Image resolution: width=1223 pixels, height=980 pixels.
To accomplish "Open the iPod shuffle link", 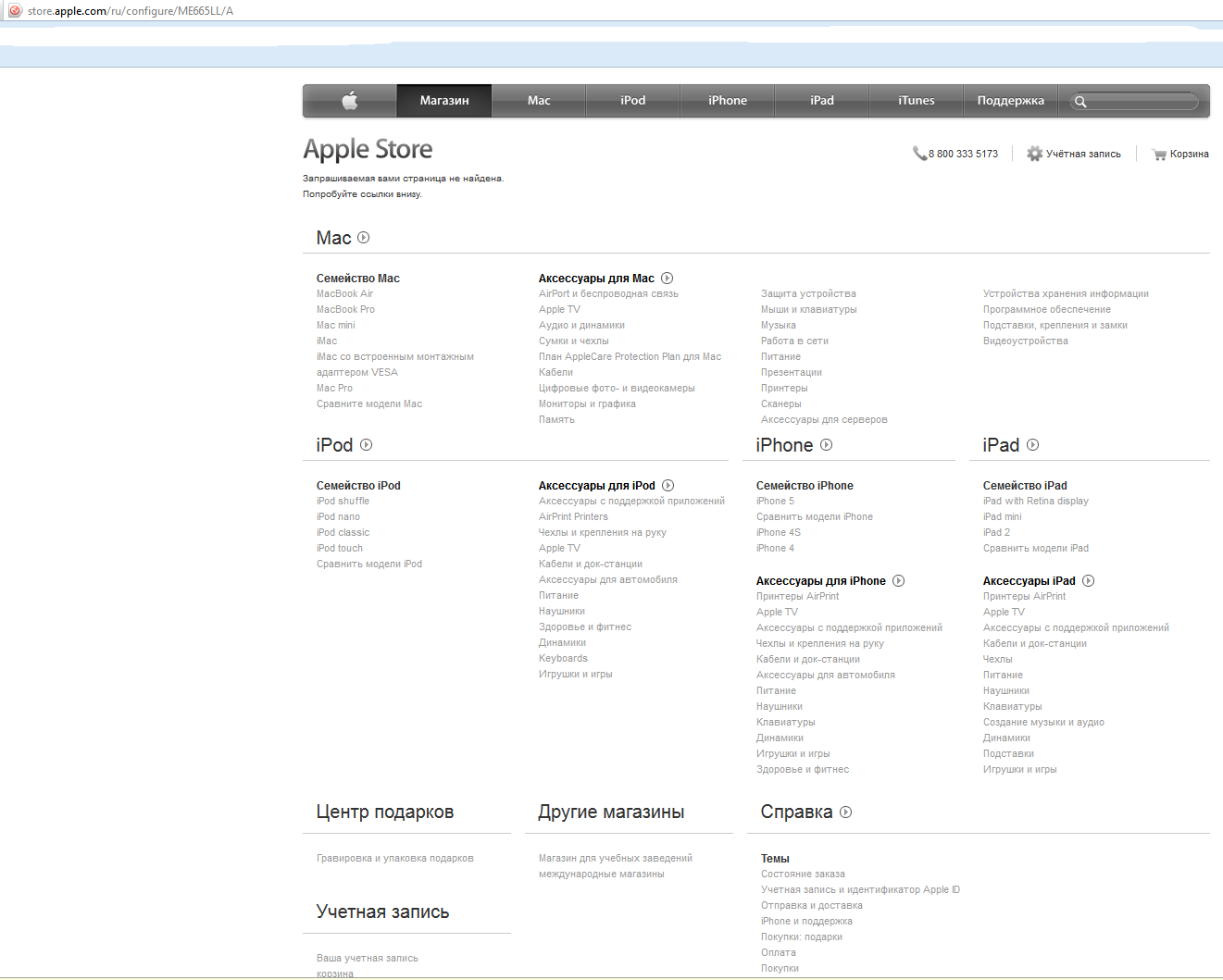I will click(x=343, y=502).
